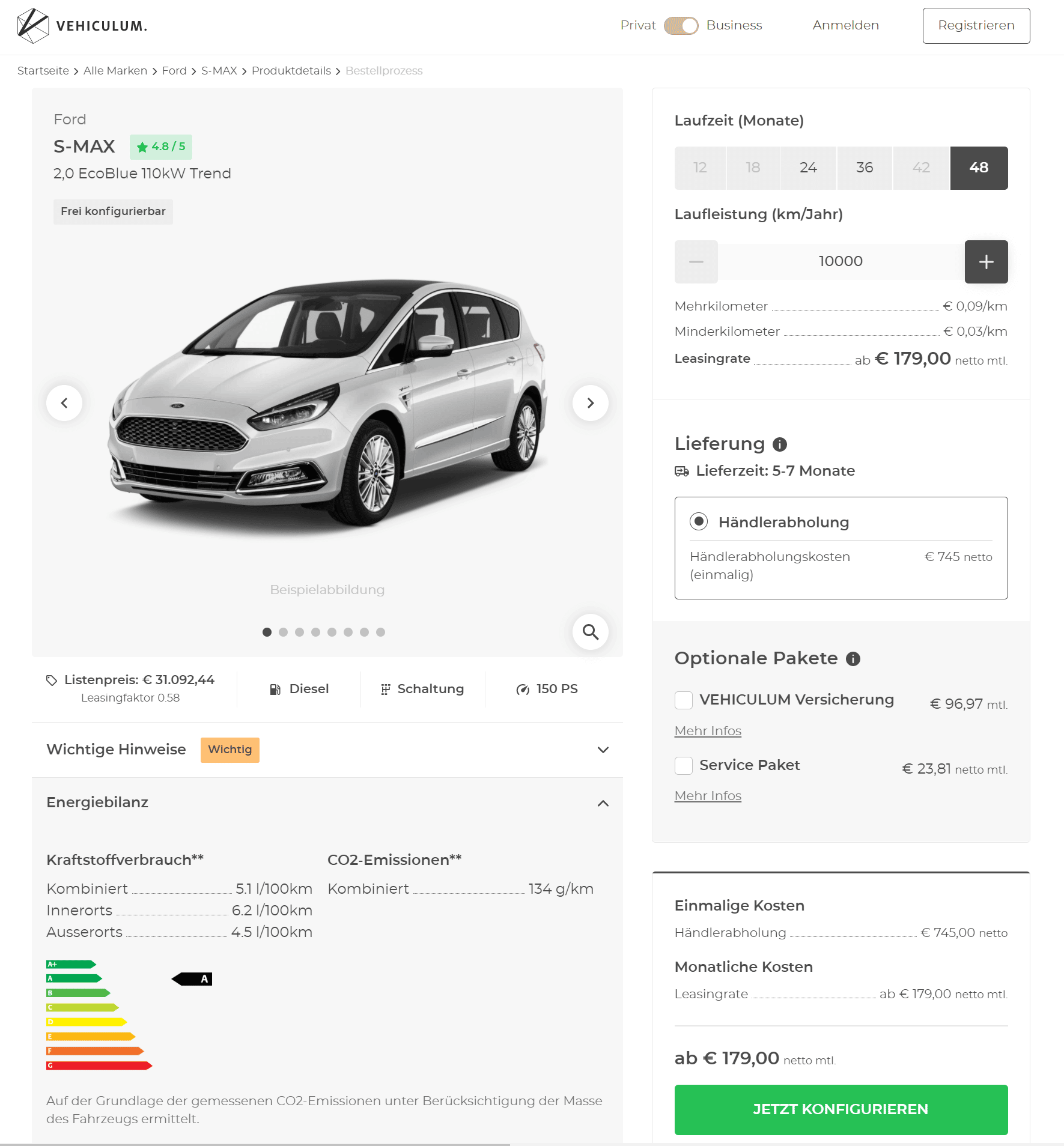The image size is (1064, 1146).
Task: Click the greyed Bestellprozess breadcrumb
Action: 384,71
